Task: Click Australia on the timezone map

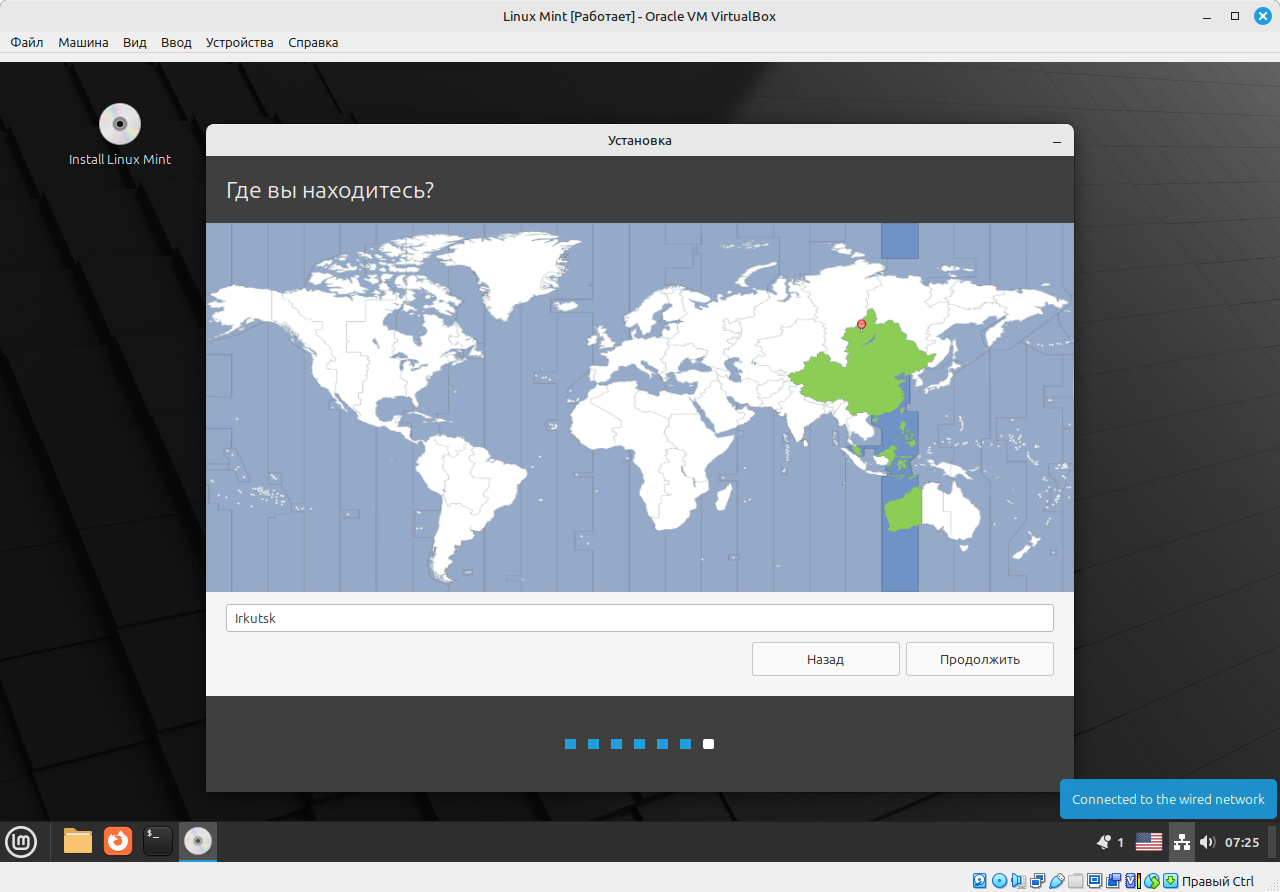Action: [932, 510]
